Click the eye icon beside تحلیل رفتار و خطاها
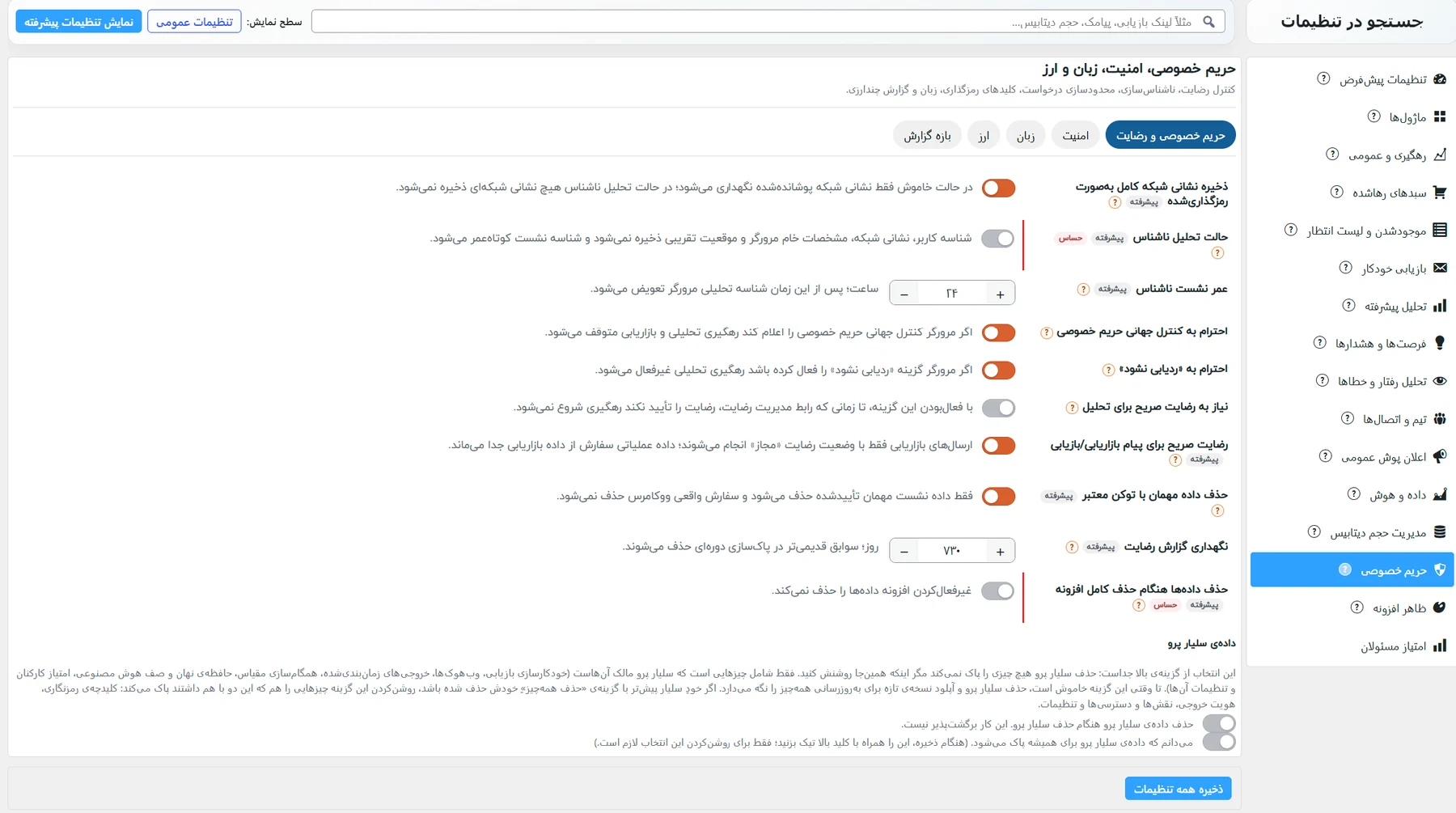This screenshot has width=1456, height=813. click(x=1440, y=381)
